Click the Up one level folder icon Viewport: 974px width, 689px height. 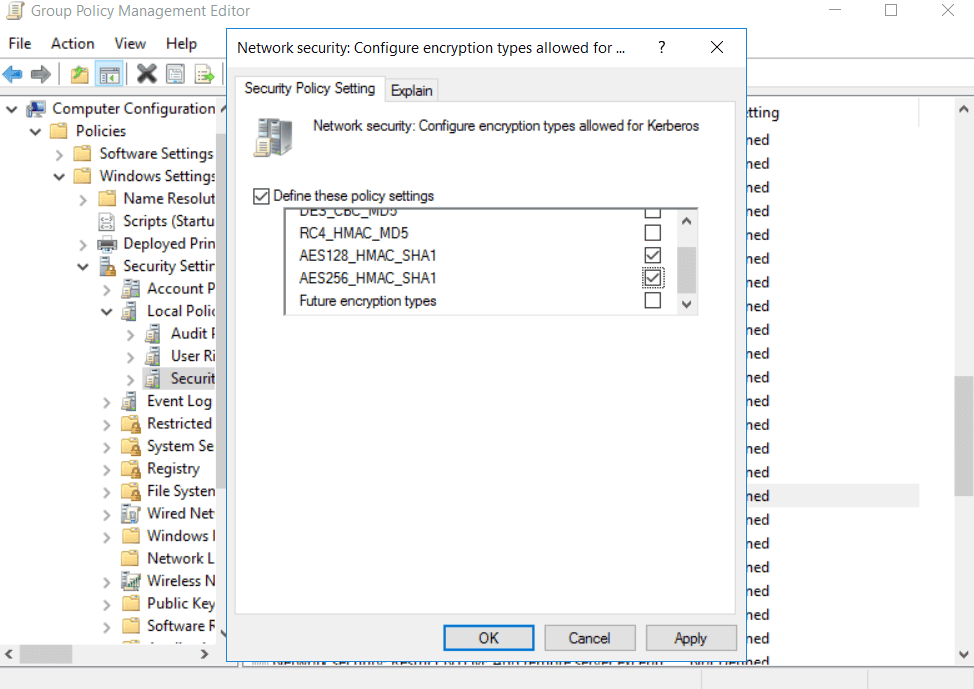[80, 75]
